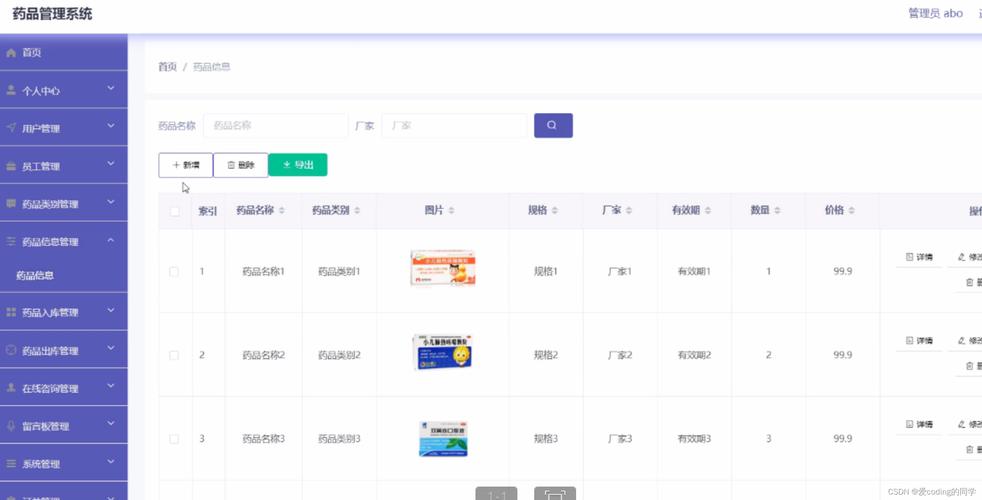Open the 系统管理 sidebar menu
This screenshot has width=982, height=500.
pos(64,464)
